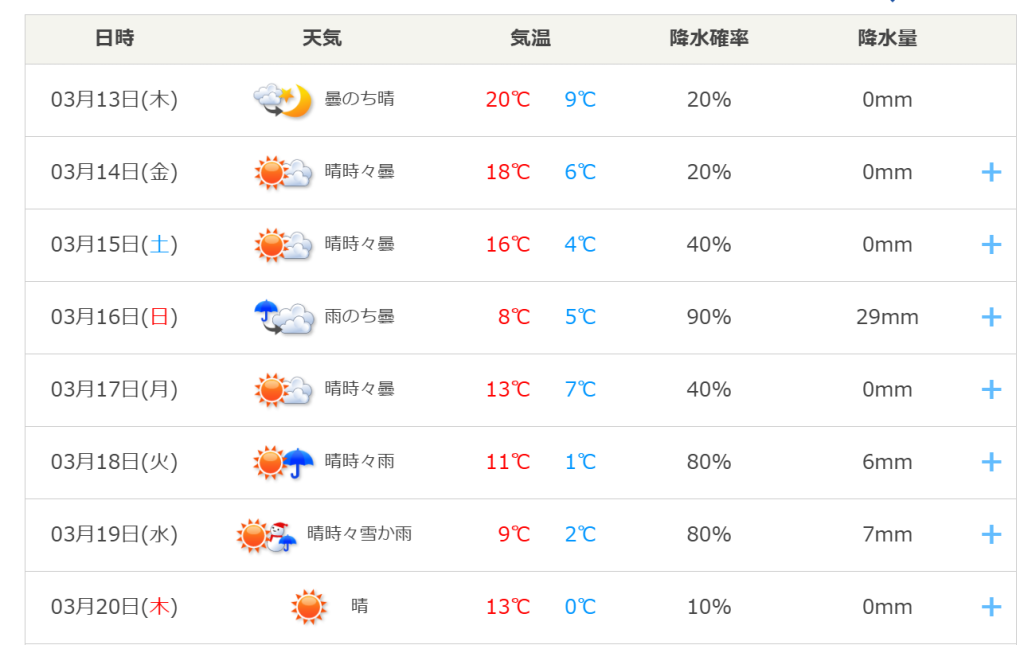Expand hourly details for 03月14日(金)

click(x=991, y=172)
